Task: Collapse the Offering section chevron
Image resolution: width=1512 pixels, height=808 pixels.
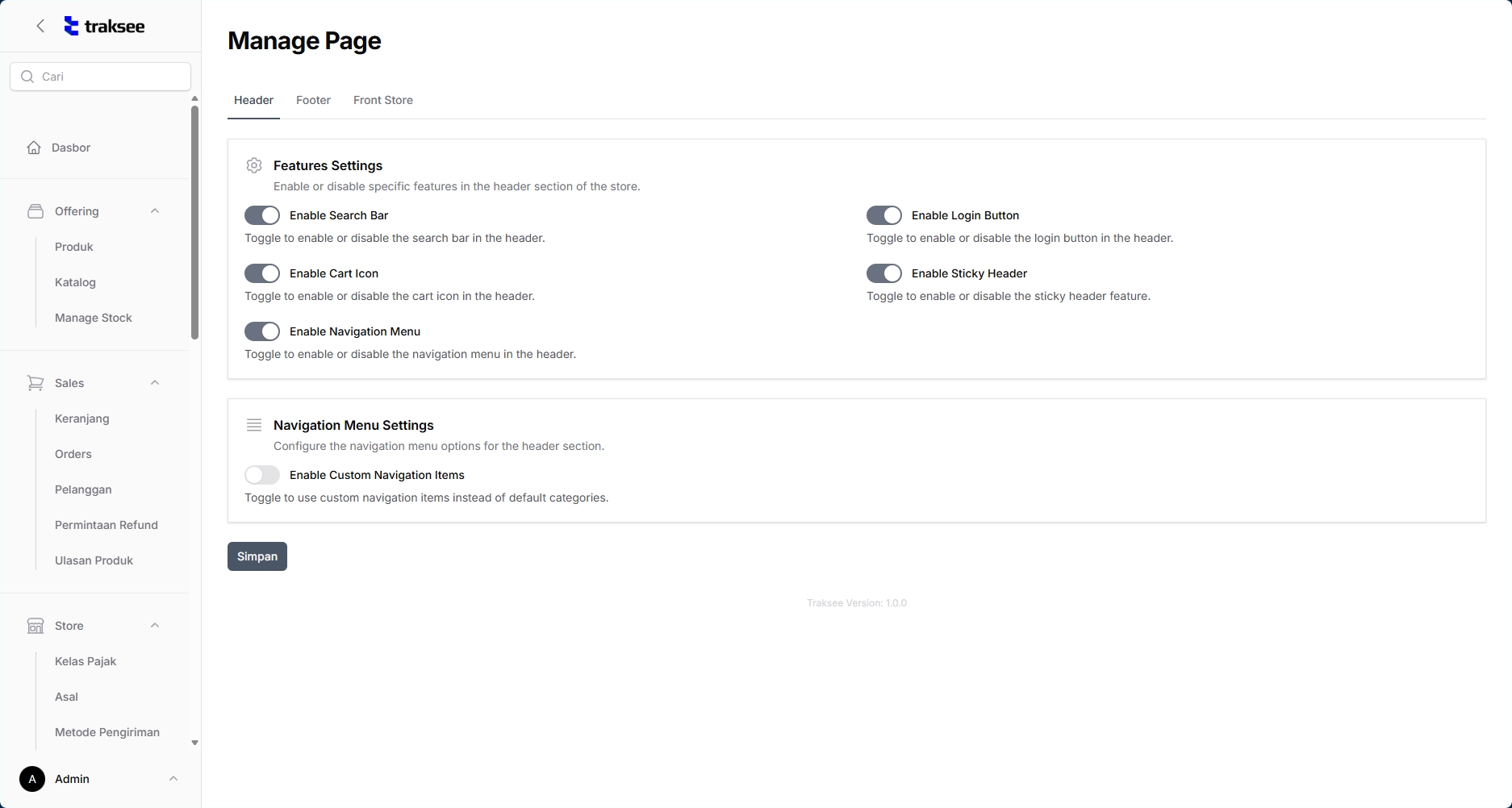Action: click(x=155, y=211)
